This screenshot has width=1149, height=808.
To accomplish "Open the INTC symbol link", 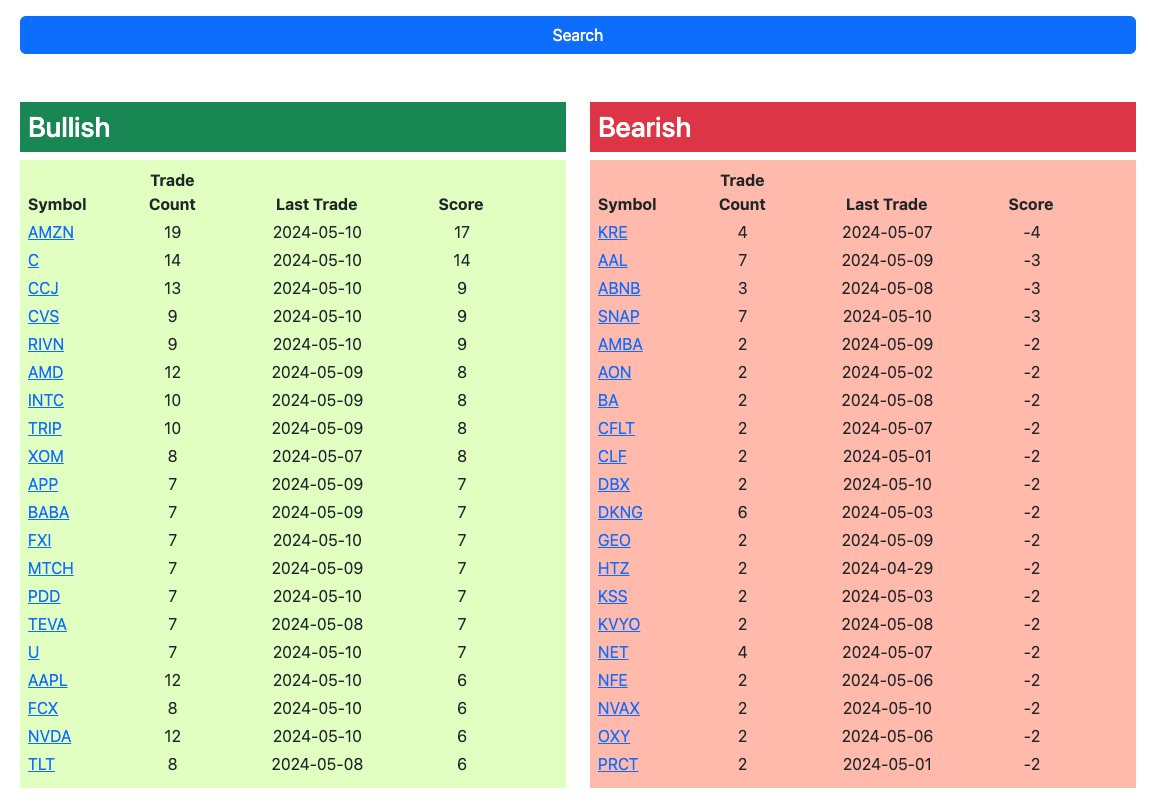I will click(45, 400).
